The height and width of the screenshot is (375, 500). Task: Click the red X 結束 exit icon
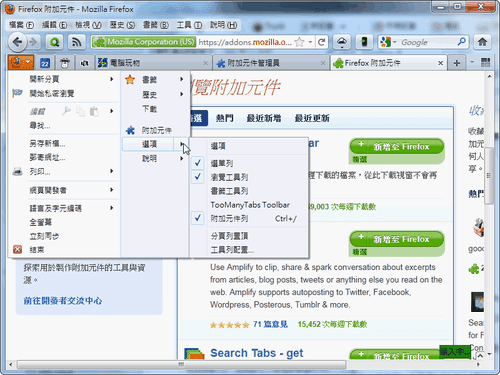17,249
